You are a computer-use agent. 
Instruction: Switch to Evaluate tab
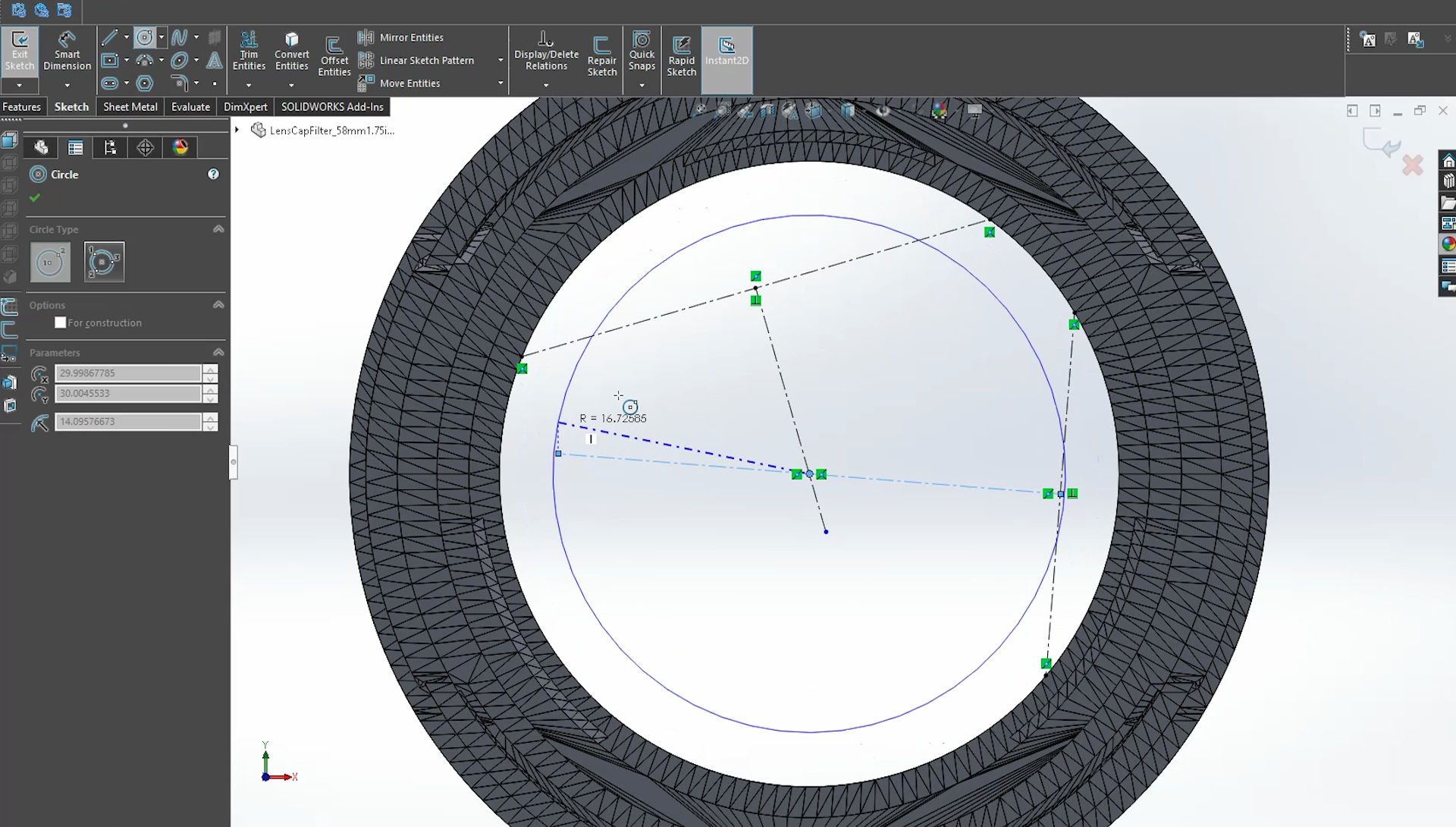pos(190,107)
